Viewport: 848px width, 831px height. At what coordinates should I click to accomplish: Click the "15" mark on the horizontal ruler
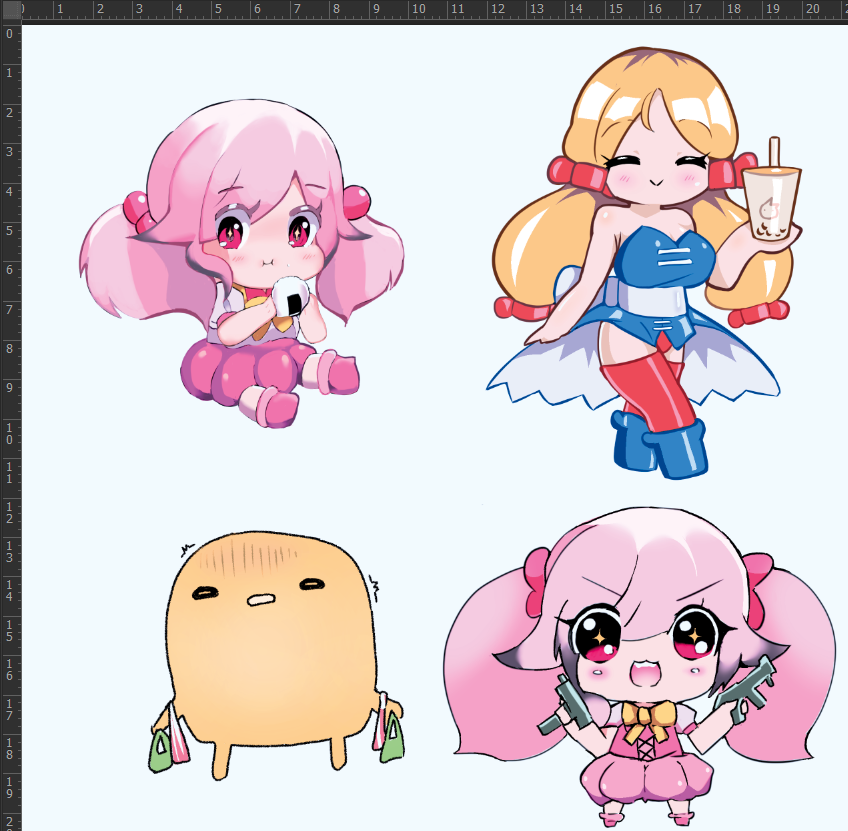pos(615,9)
